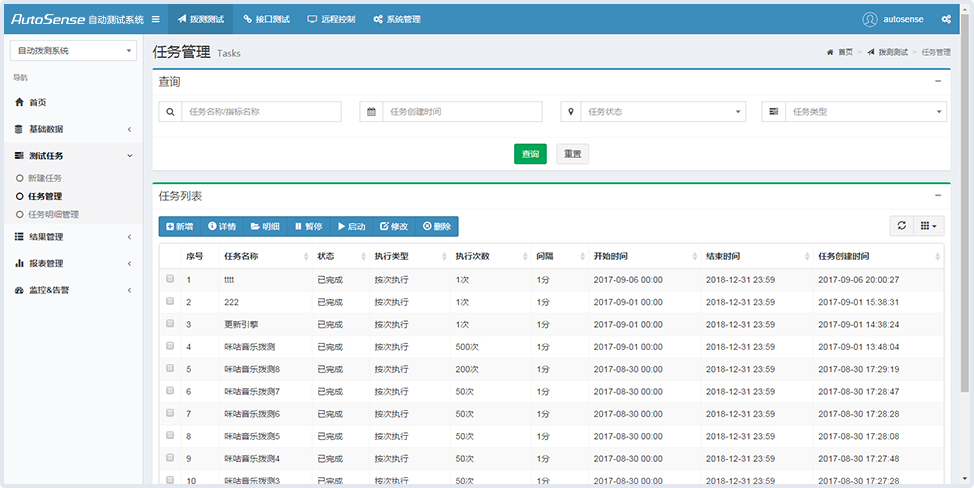974x488 pixels.
Task: Click the 监控&告警 dashboard icon
Action: coord(19,290)
